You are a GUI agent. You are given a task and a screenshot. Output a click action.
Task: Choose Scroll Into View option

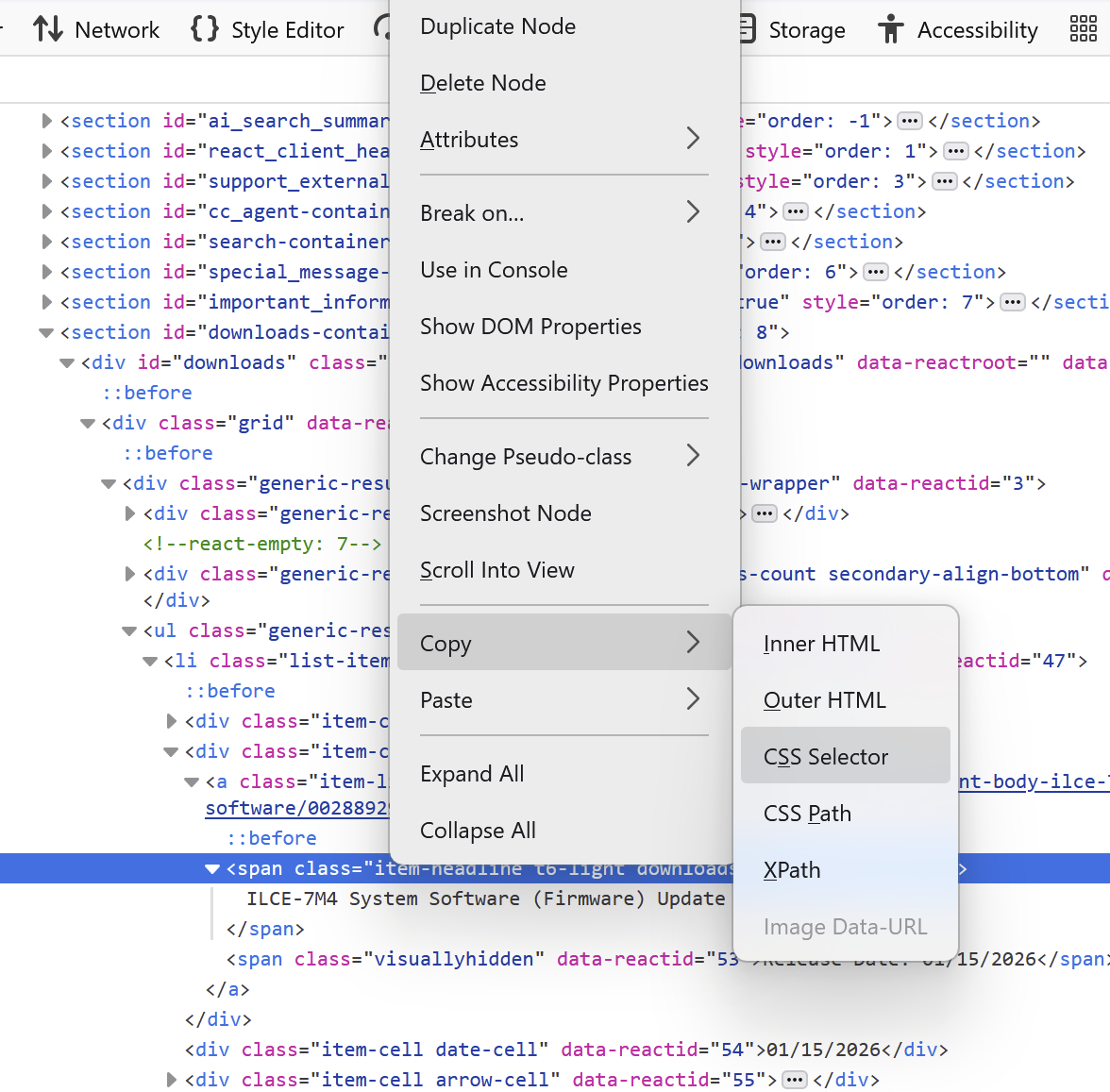497,570
